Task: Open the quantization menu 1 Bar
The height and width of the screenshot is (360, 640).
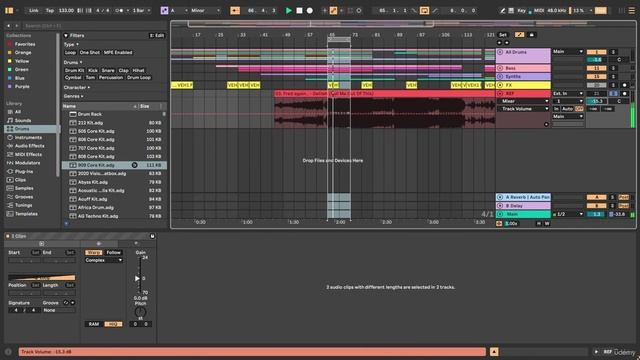Action: (x=141, y=11)
